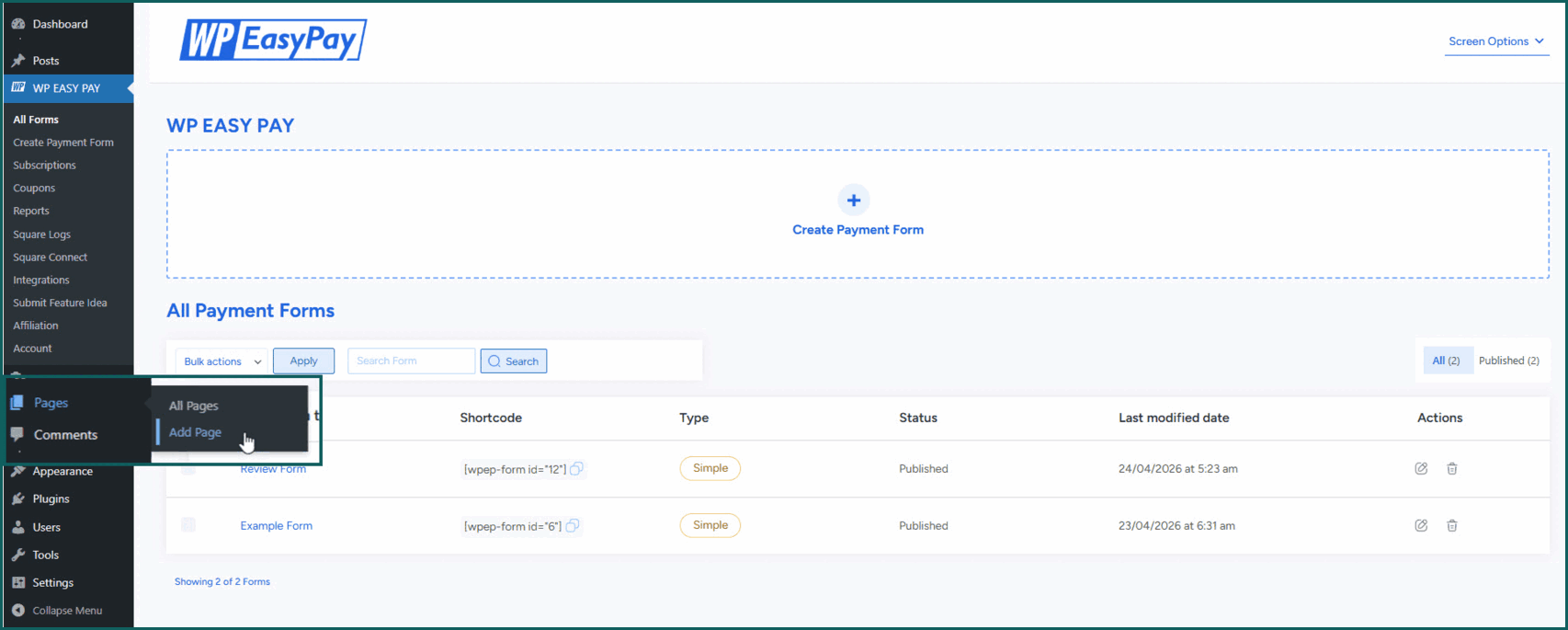Open the Example Form link
Viewport: 1568px width, 630px height.
coord(277,526)
